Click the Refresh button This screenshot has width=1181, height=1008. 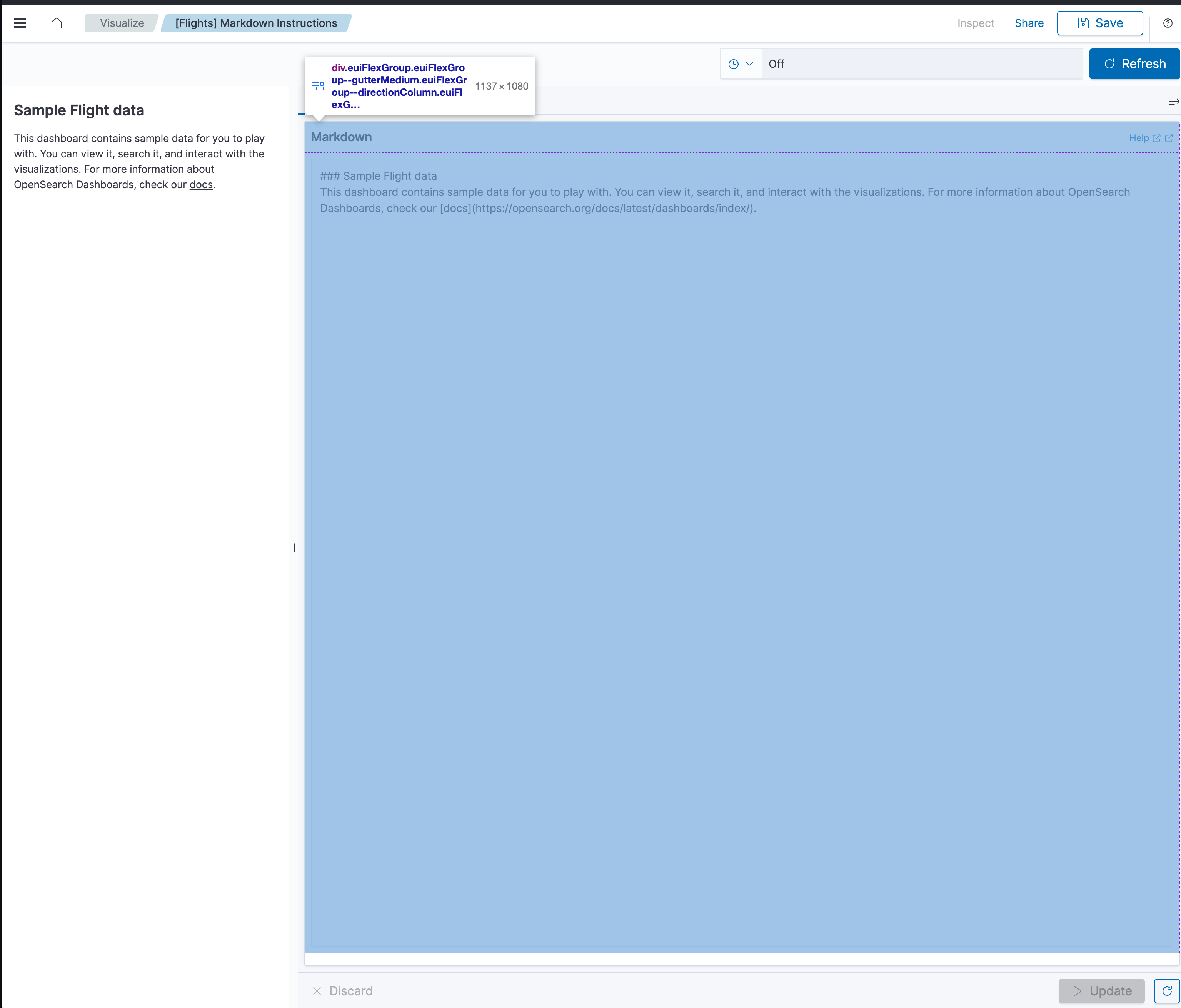tap(1134, 64)
